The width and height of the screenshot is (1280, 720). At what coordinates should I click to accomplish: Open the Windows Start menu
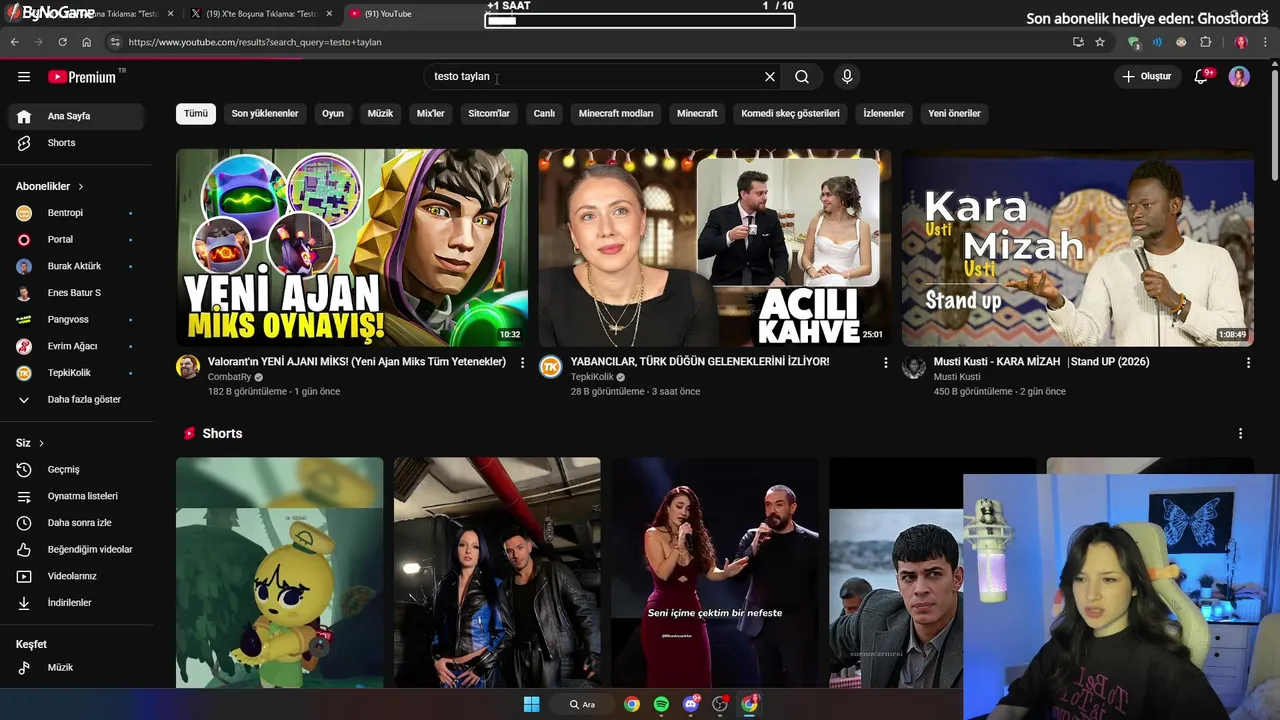532,704
